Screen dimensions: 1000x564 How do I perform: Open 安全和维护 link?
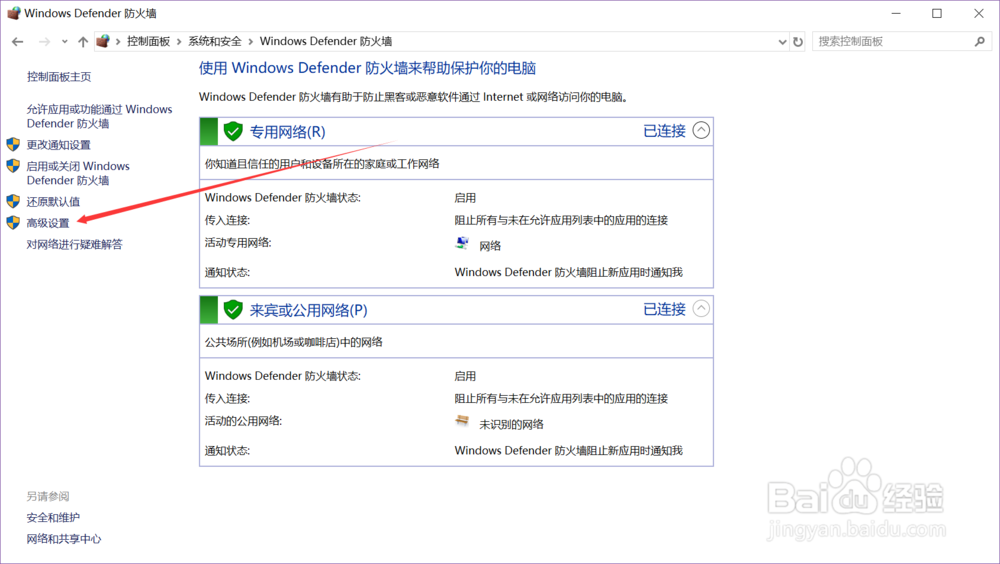coord(53,517)
